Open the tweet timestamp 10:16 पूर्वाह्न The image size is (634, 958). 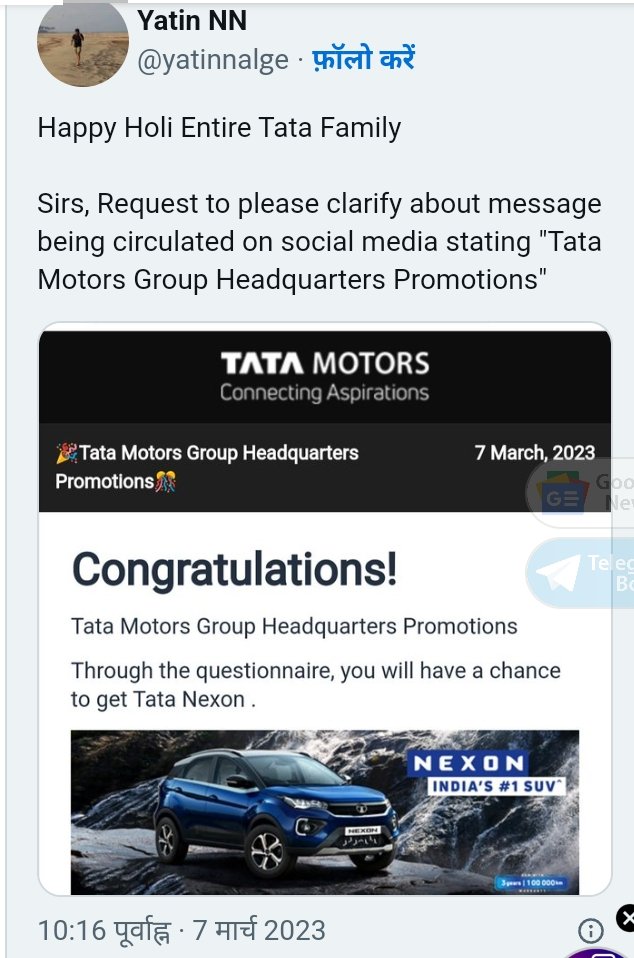tap(103, 931)
